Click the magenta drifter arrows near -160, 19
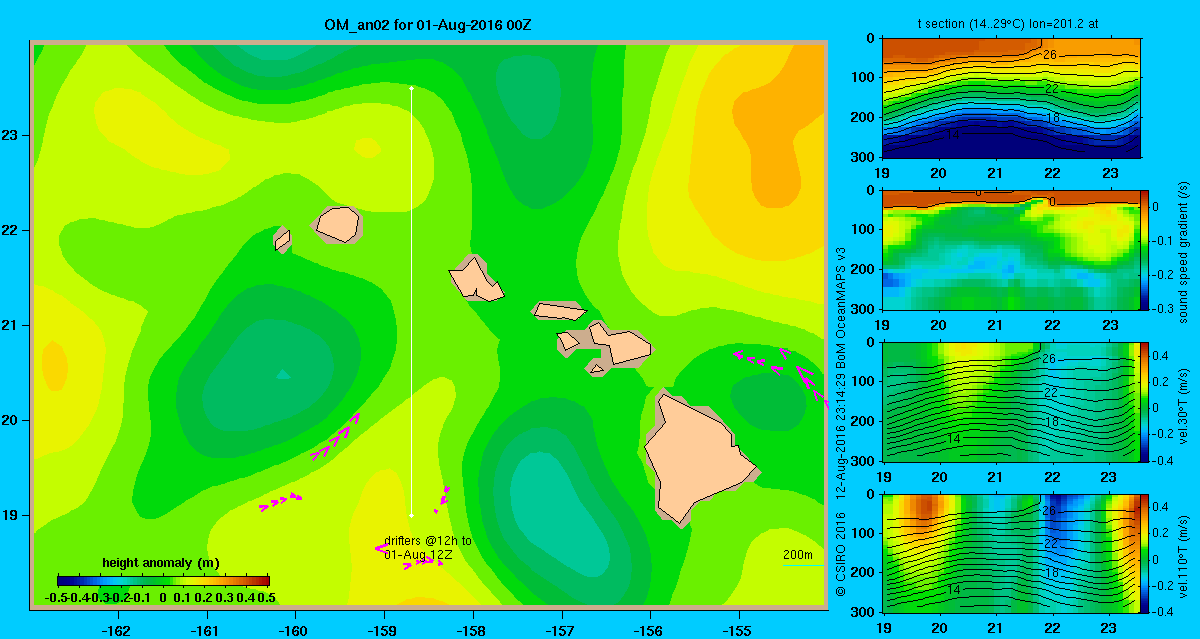 (281, 502)
